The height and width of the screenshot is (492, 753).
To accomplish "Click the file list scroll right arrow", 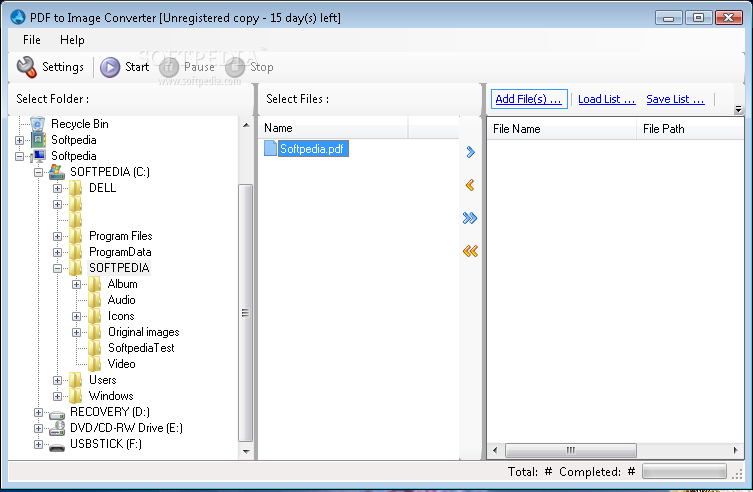I will point(735,450).
